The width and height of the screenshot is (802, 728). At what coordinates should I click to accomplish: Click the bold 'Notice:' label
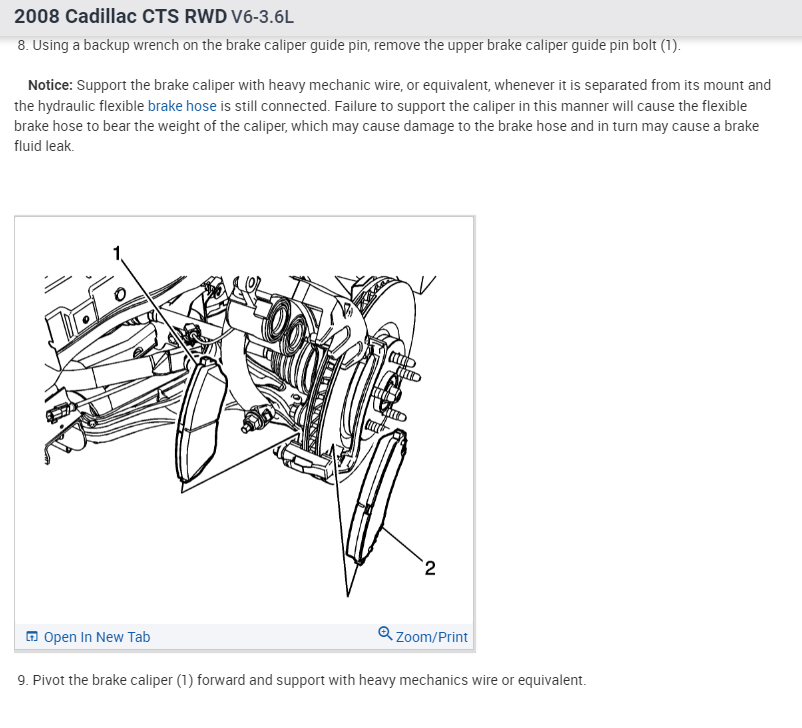pos(50,85)
